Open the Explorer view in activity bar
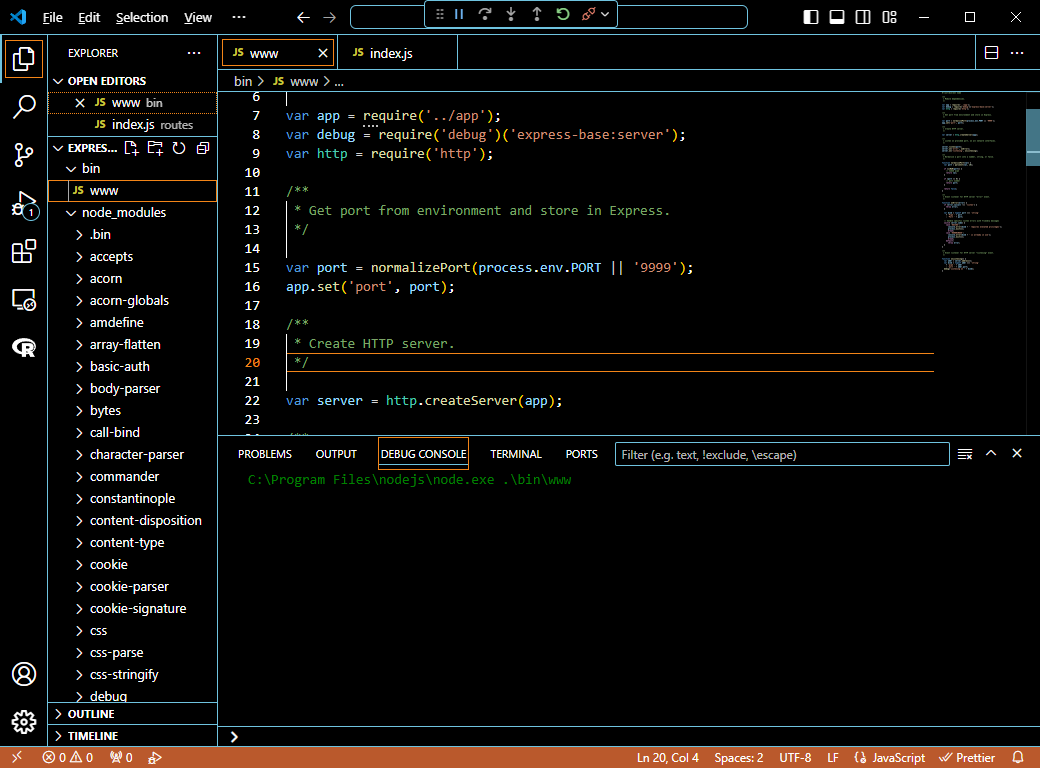 (24, 59)
